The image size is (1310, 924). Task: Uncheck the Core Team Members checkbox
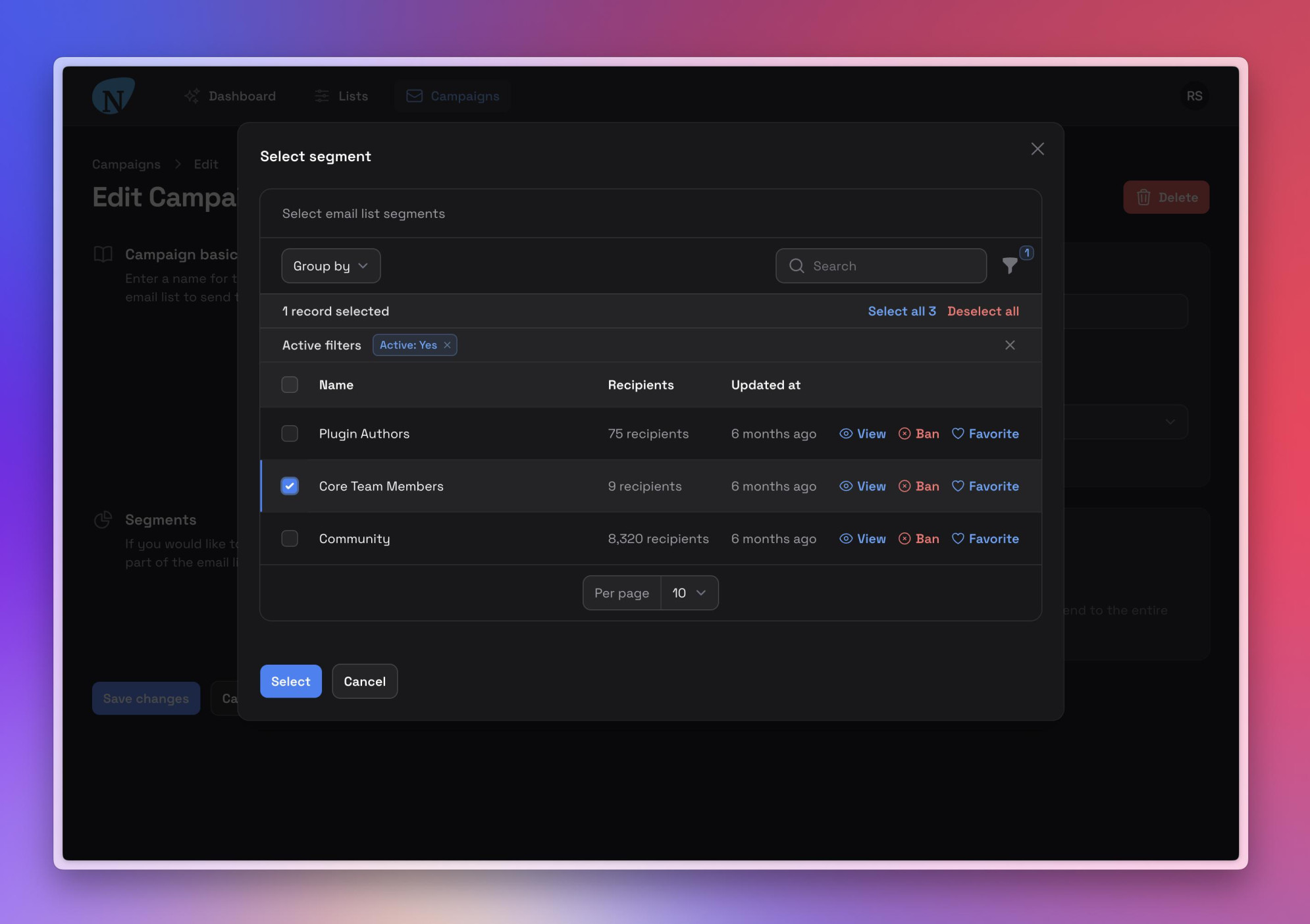click(290, 486)
